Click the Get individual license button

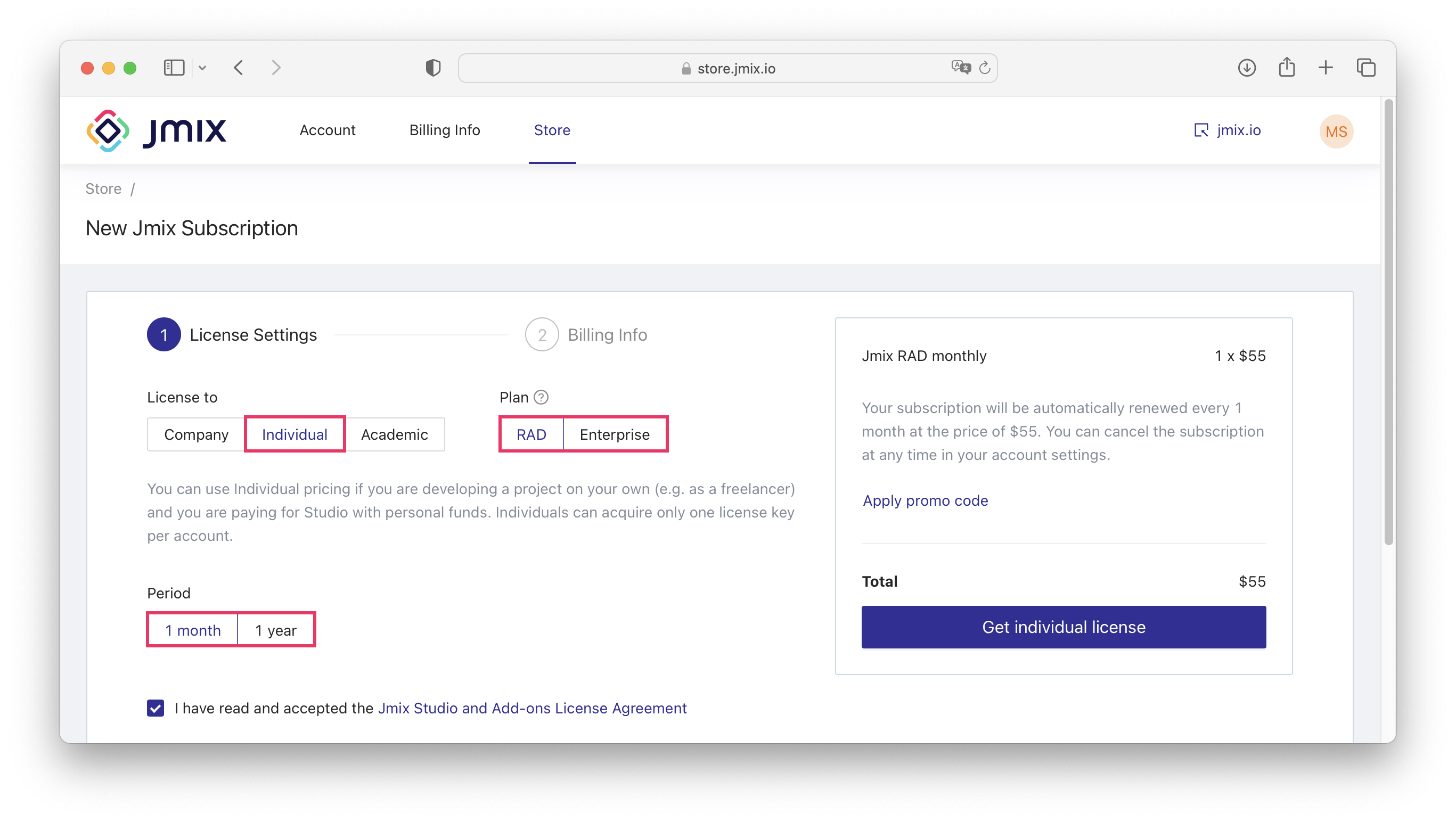coord(1064,627)
